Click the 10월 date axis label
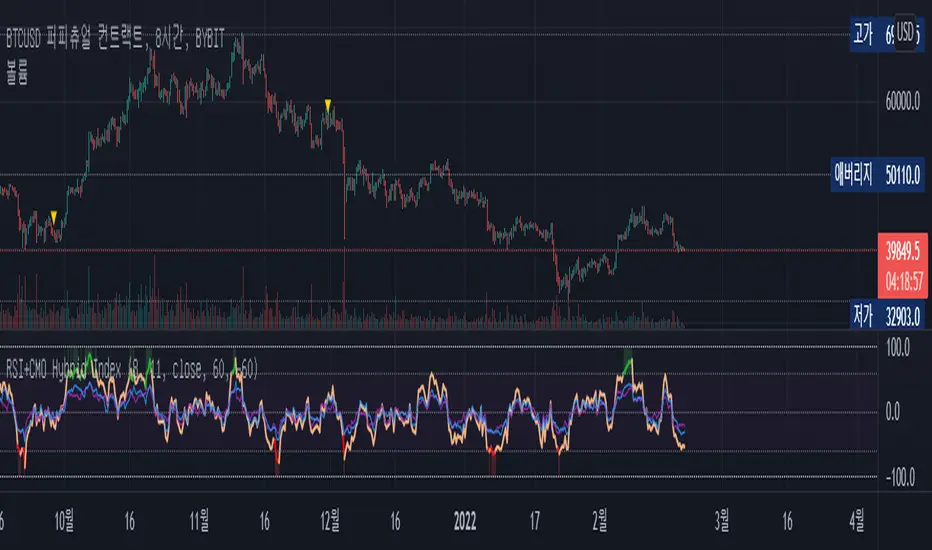The width and height of the screenshot is (932, 550). click(64, 520)
